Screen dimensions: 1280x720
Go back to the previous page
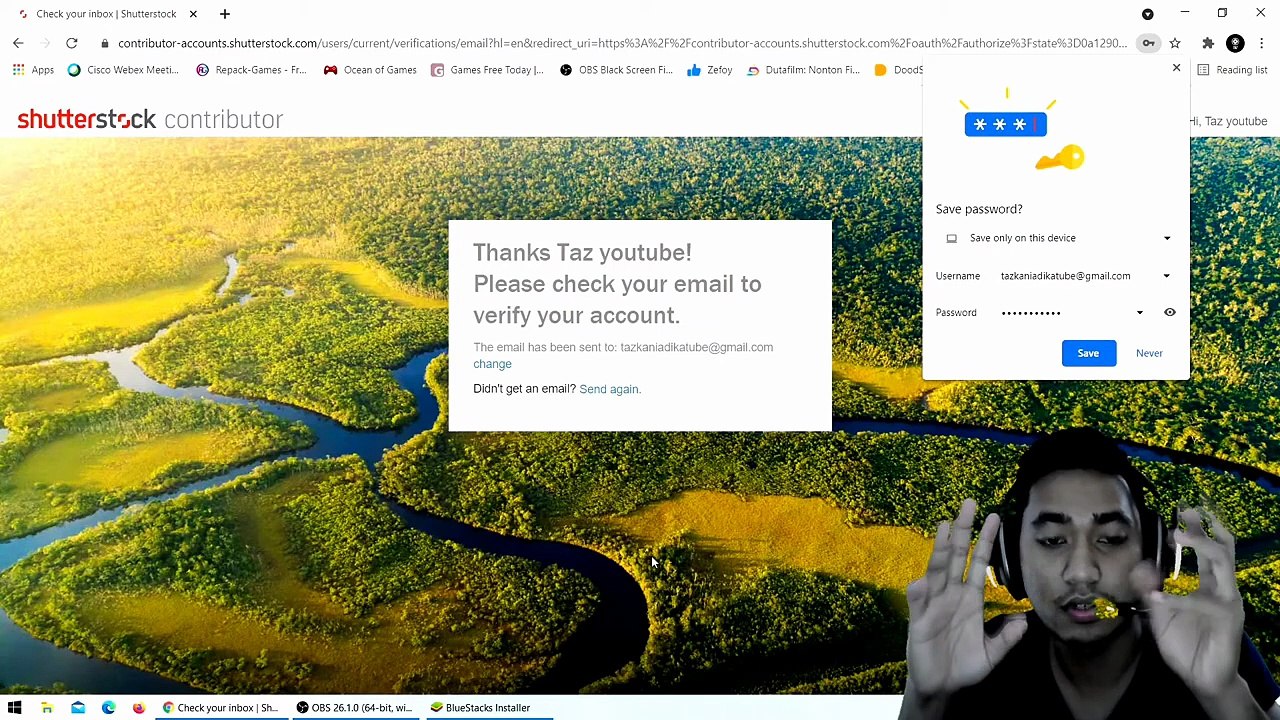click(18, 43)
